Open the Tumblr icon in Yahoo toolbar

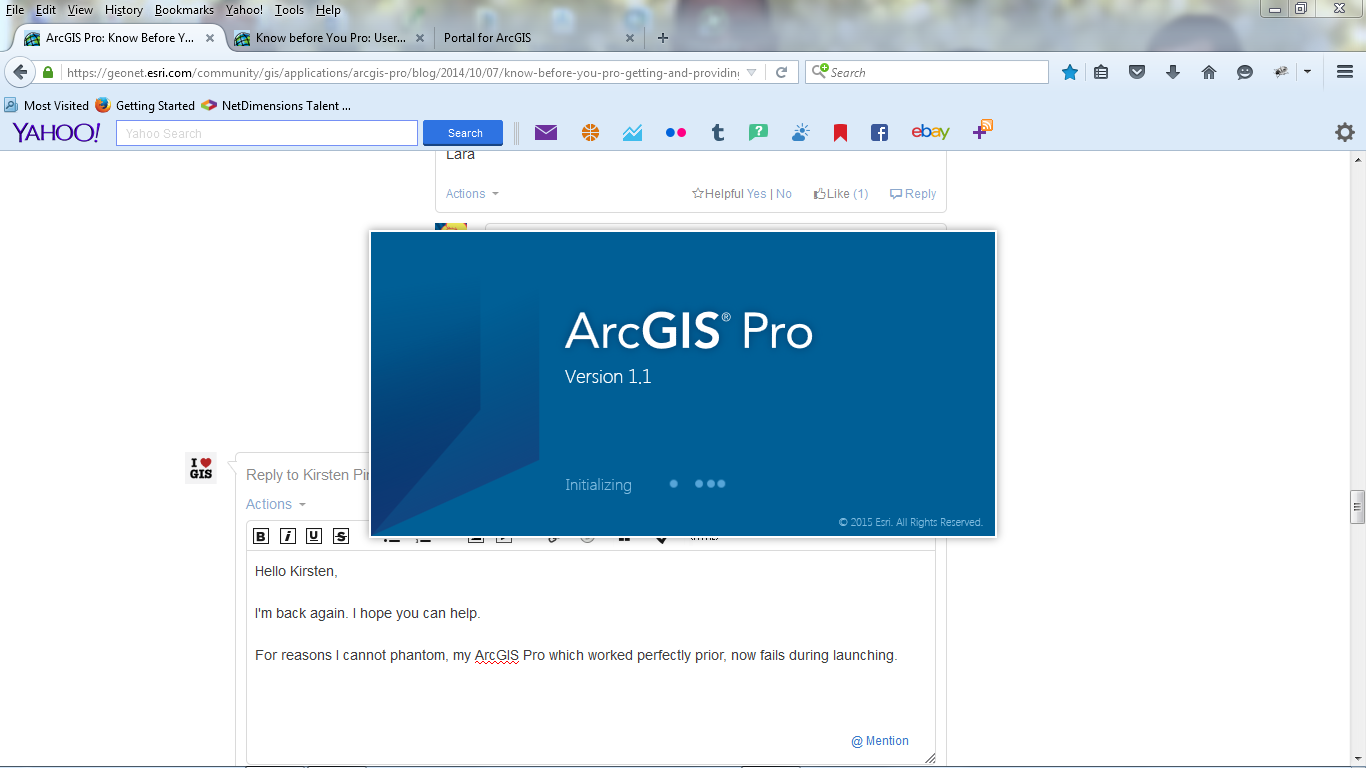click(x=718, y=132)
